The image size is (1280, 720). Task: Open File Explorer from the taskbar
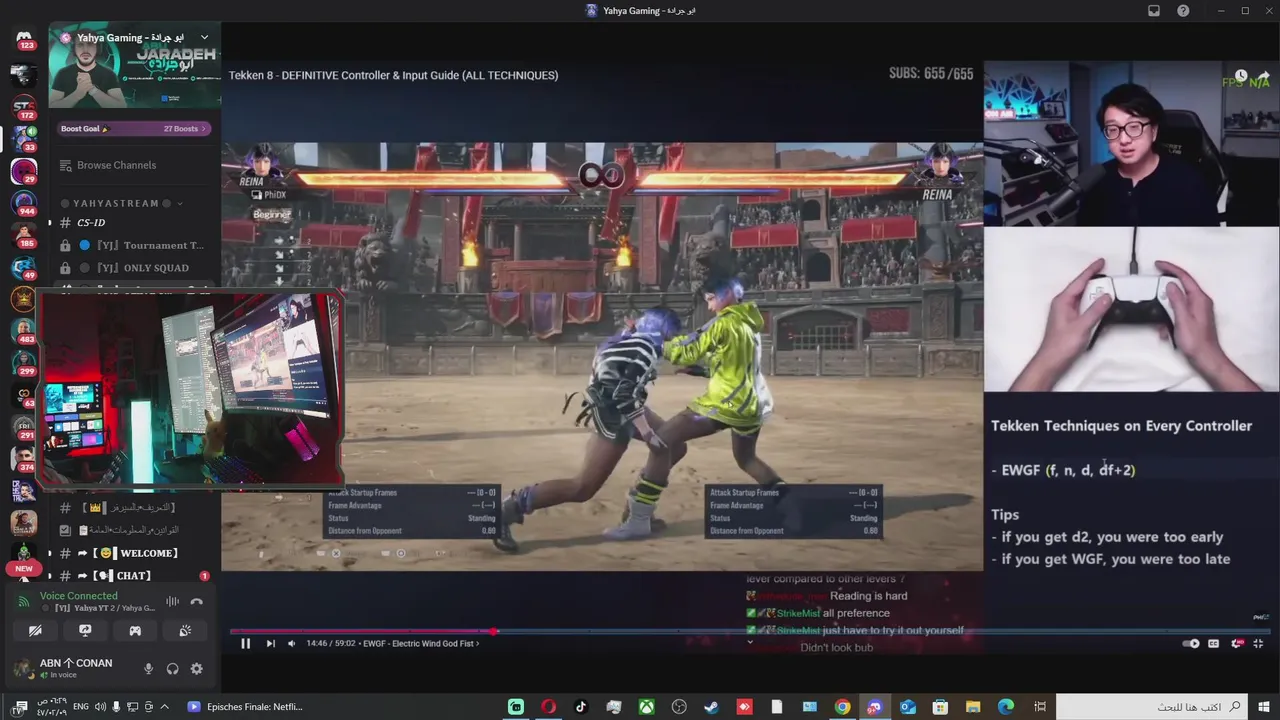(x=973, y=707)
